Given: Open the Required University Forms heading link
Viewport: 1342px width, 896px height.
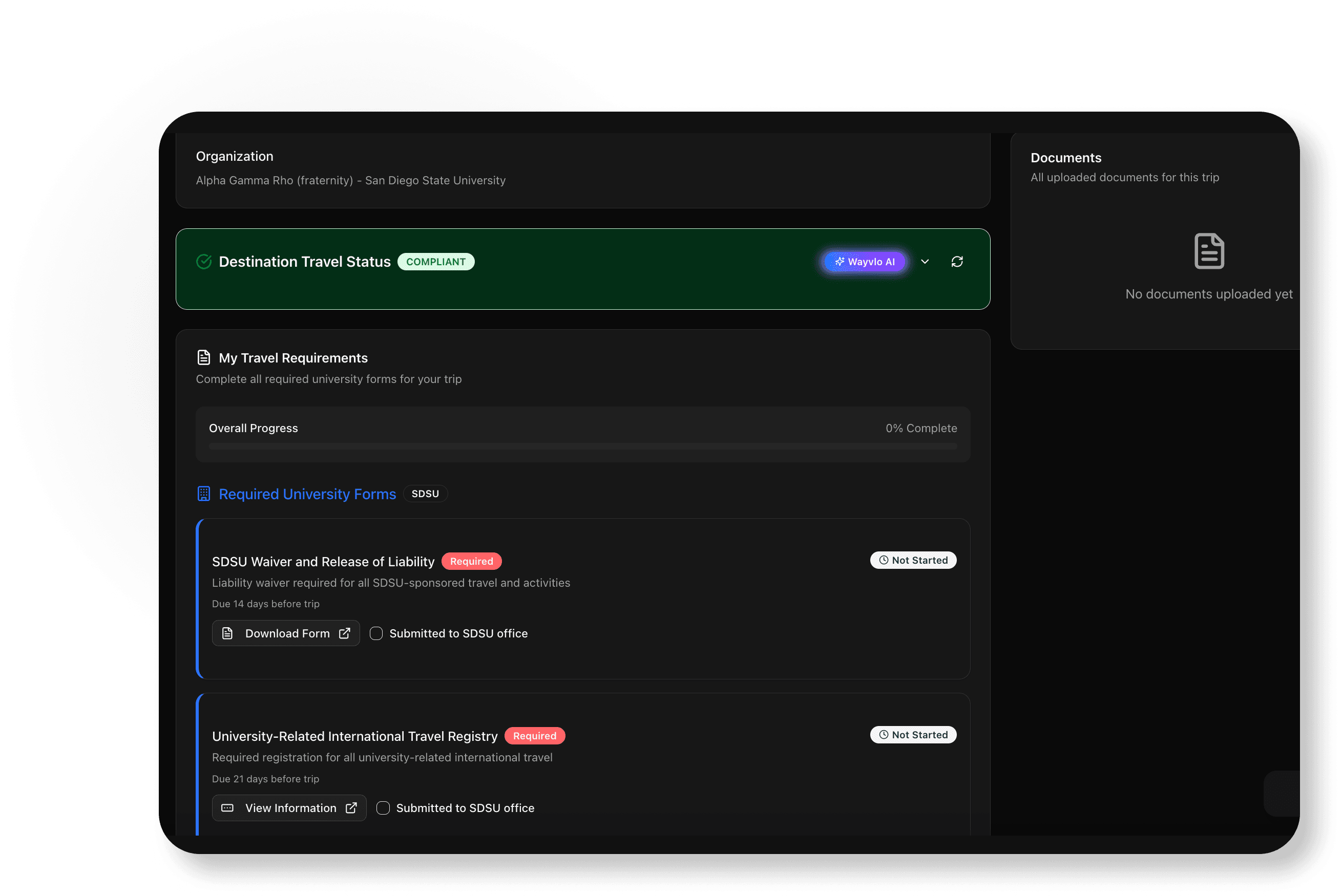Looking at the screenshot, I should coord(307,494).
